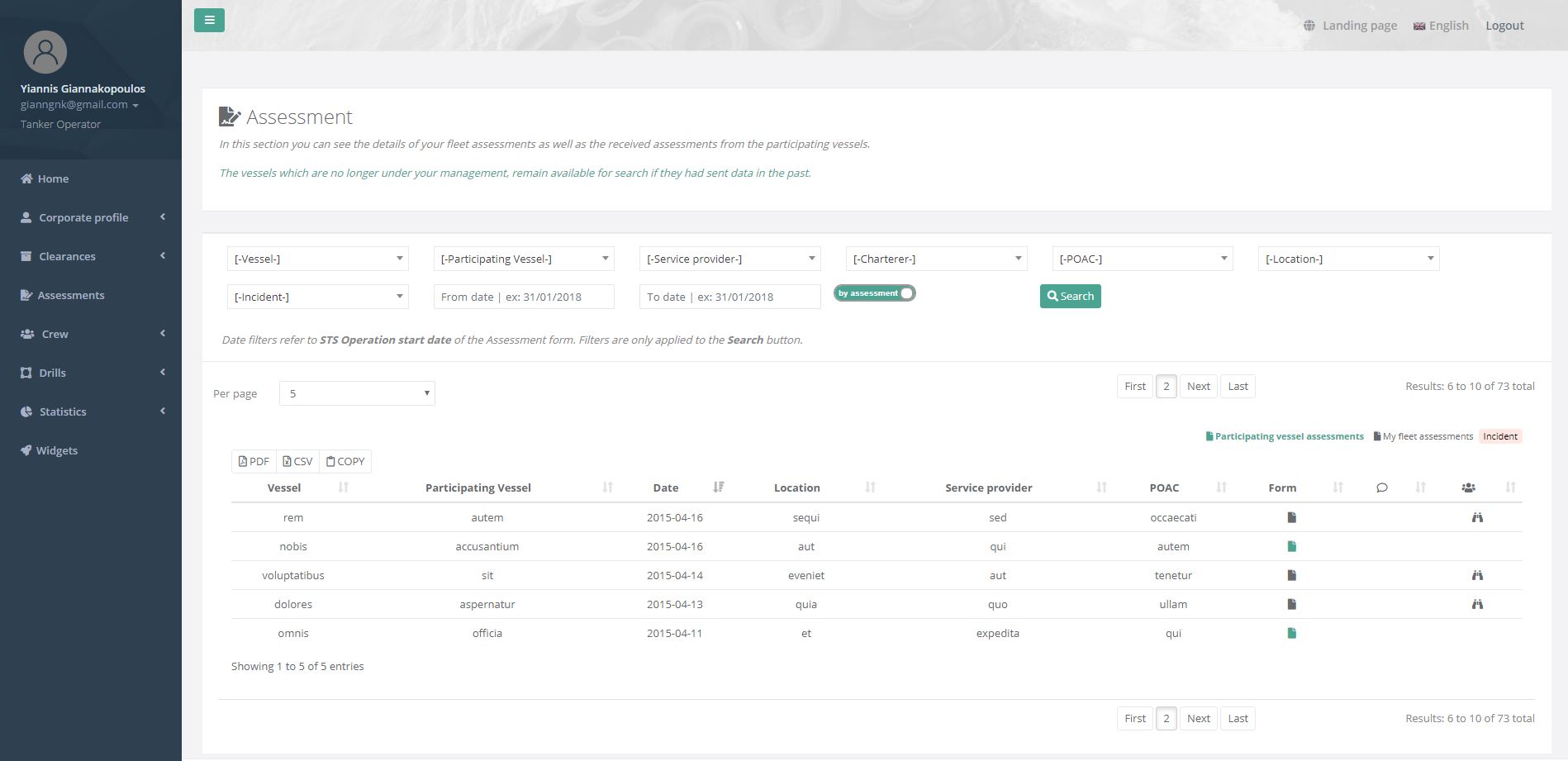Go to Next page in top pagination
This screenshot has height=761, width=1568.
1198,386
